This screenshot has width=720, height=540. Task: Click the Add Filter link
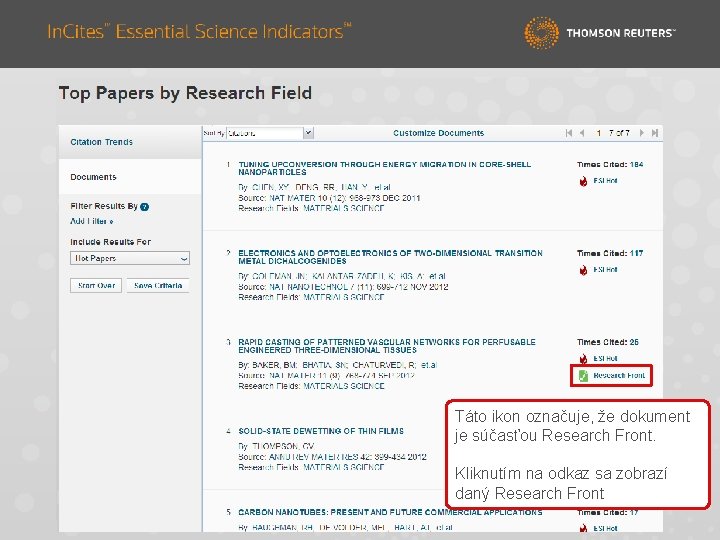[x=92, y=221]
